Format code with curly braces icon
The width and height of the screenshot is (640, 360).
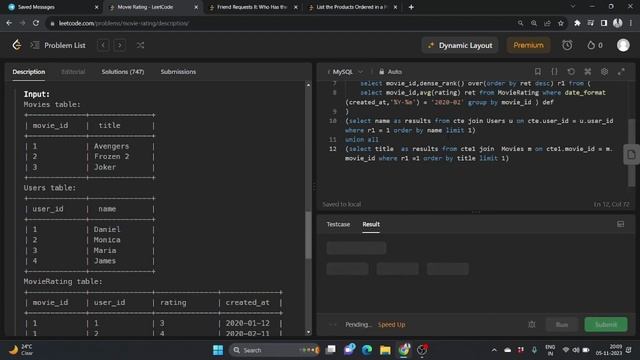click(554, 72)
